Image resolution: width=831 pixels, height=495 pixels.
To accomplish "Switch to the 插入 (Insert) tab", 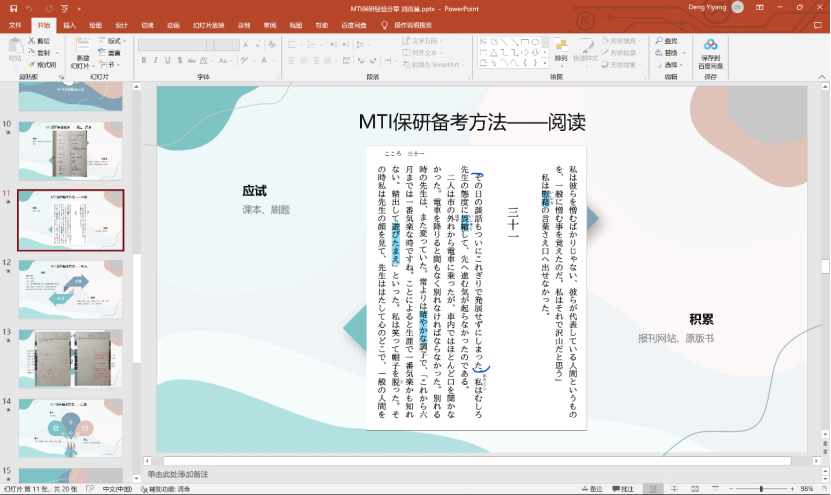I will 69,25.
